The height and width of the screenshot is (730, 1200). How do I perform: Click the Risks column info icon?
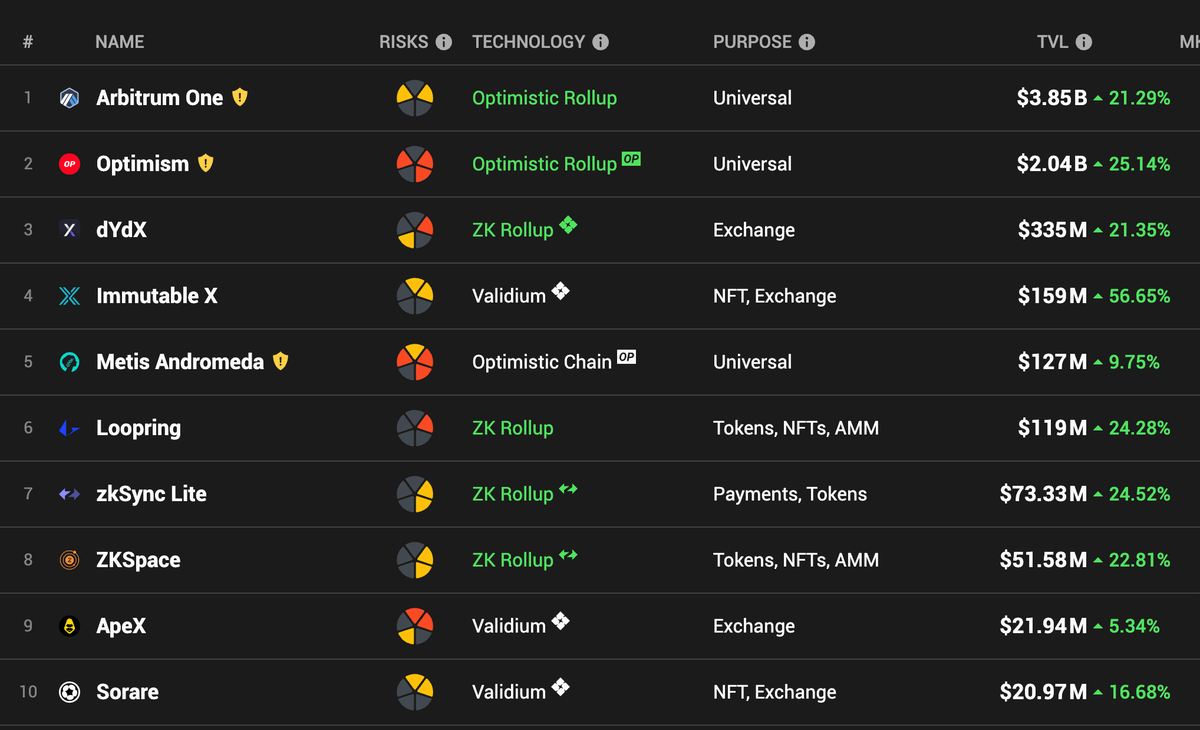(444, 42)
